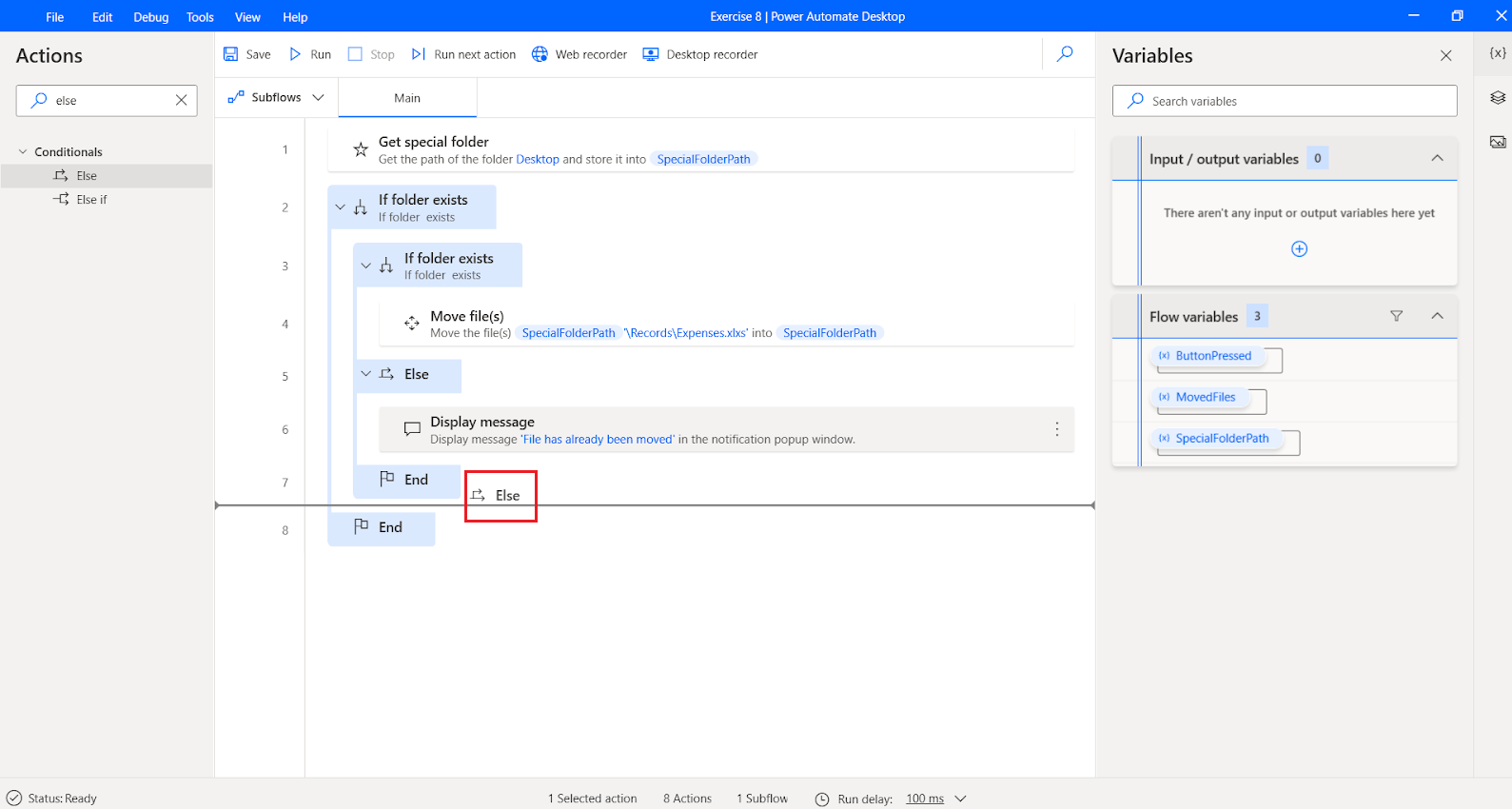The height and width of the screenshot is (809, 1512).
Task: Click the flow search magnifier icon
Action: point(1066,54)
